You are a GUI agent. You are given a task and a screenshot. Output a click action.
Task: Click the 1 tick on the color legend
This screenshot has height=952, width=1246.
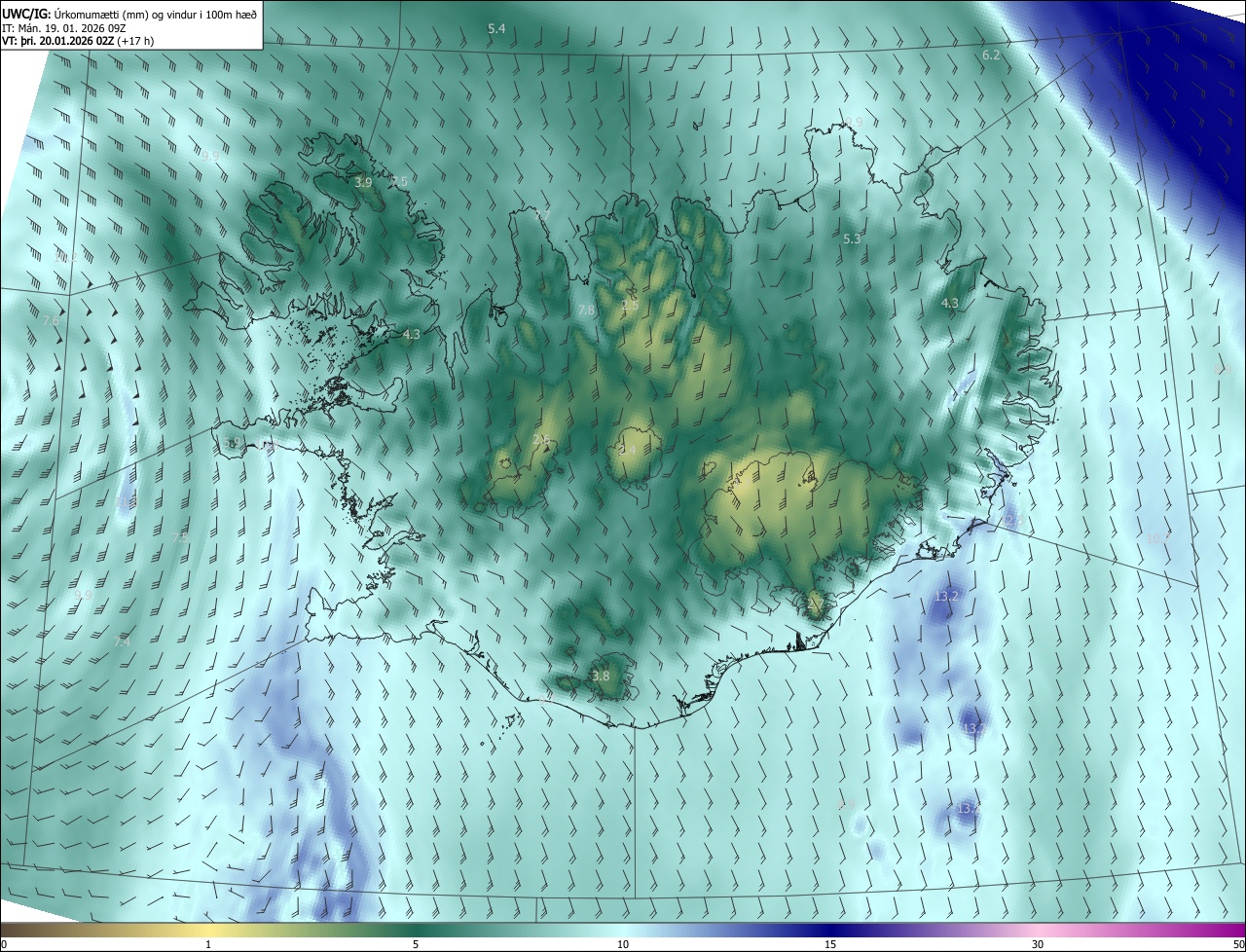209,944
